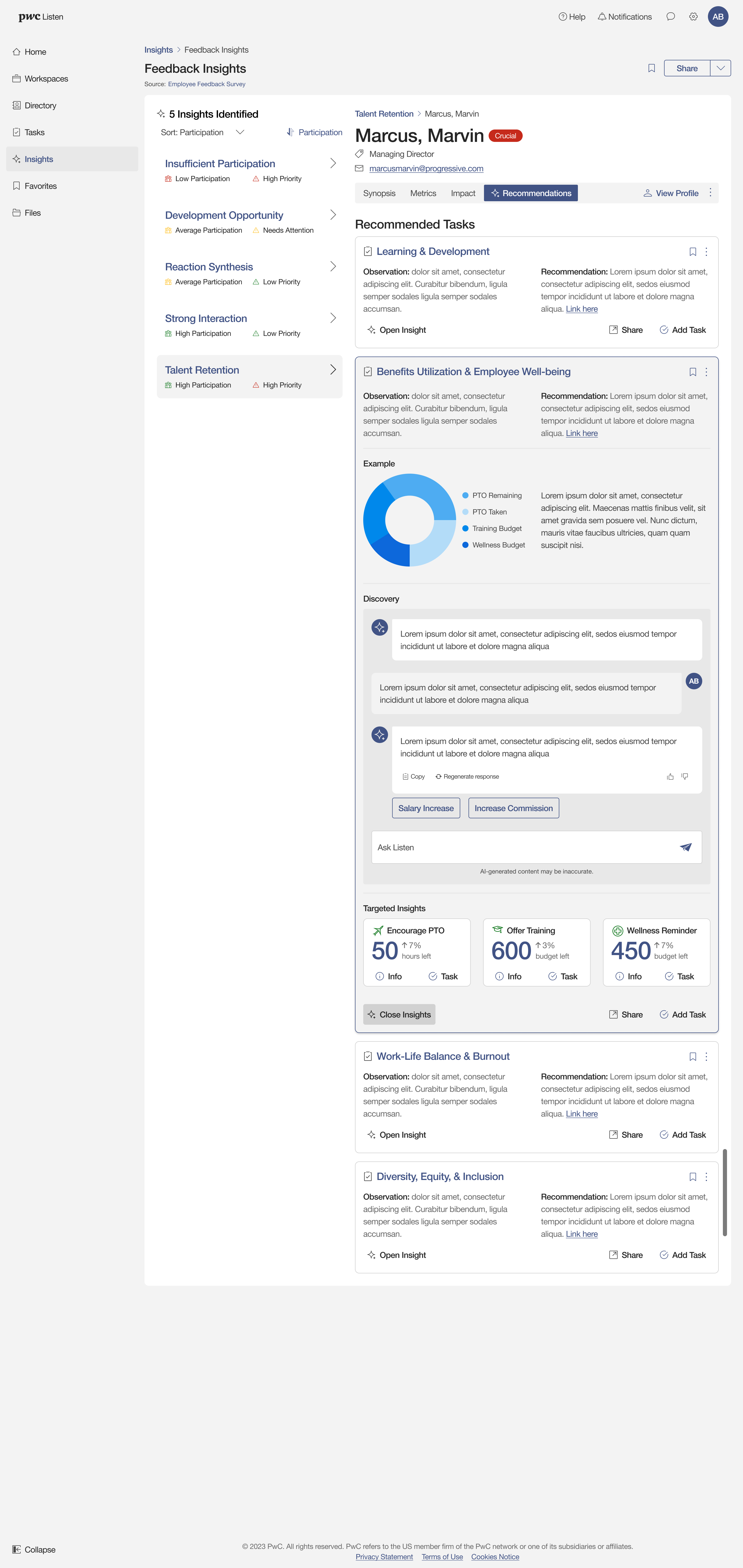Expand Insufficient Participation insight
The image size is (743, 1568).
coord(333,163)
